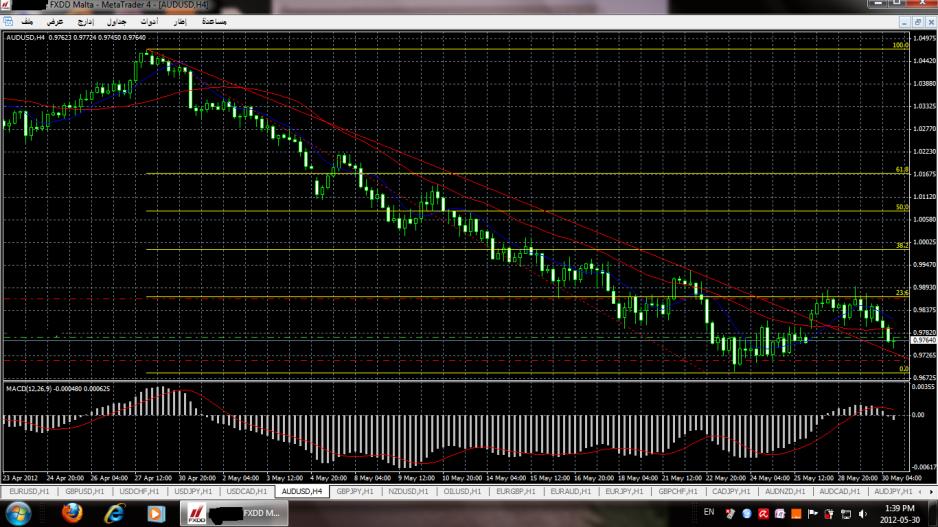Click the EN language indicator in taskbar
938x527 pixels.
tap(709, 512)
